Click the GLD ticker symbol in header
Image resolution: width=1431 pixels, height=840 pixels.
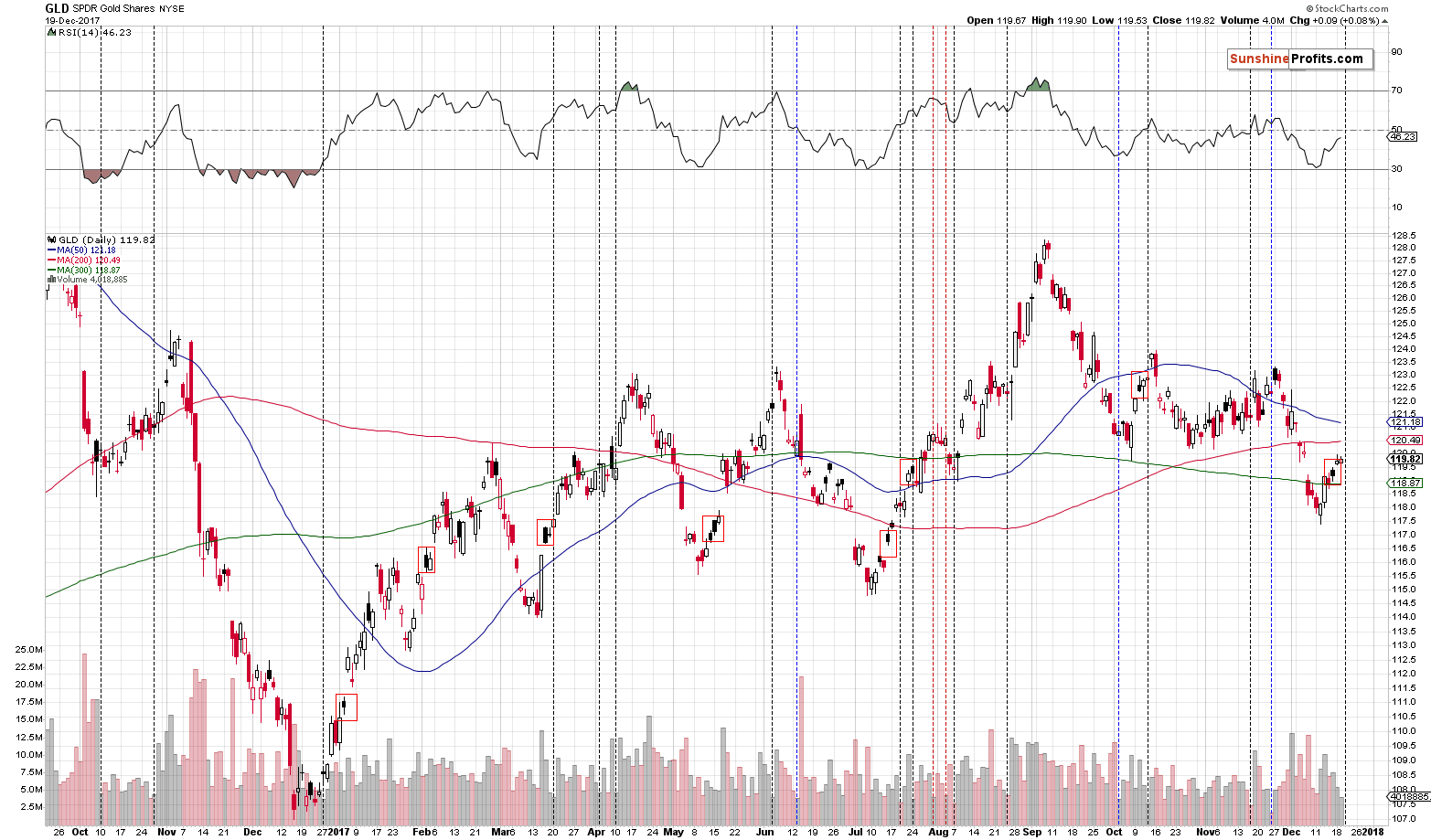pos(57,8)
